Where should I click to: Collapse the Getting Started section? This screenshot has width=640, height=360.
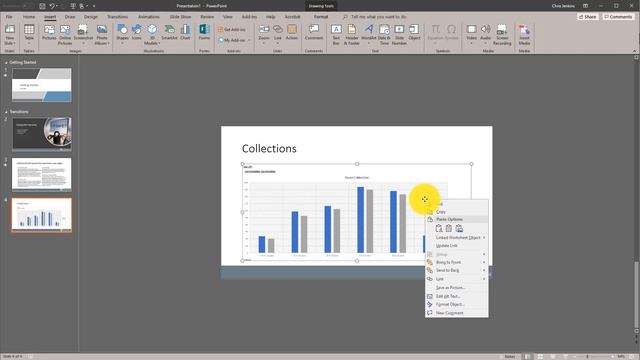pyautogui.click(x=6, y=62)
